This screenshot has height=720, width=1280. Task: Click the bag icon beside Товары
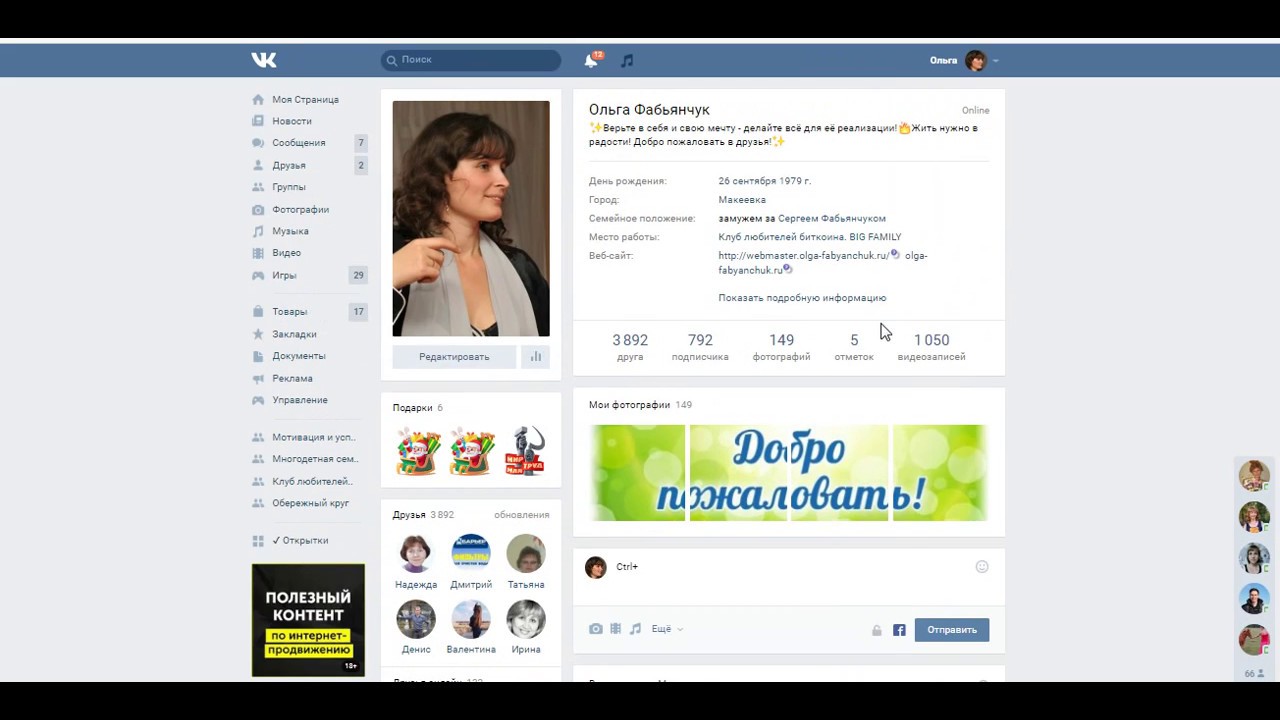pyautogui.click(x=258, y=312)
